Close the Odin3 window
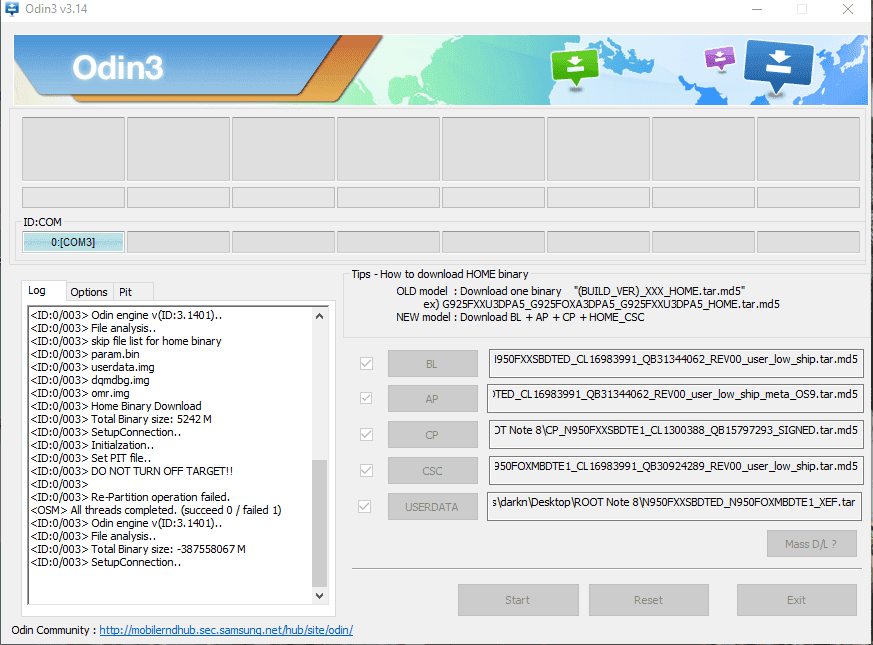Screen dimensions: 873x645 point(847,9)
